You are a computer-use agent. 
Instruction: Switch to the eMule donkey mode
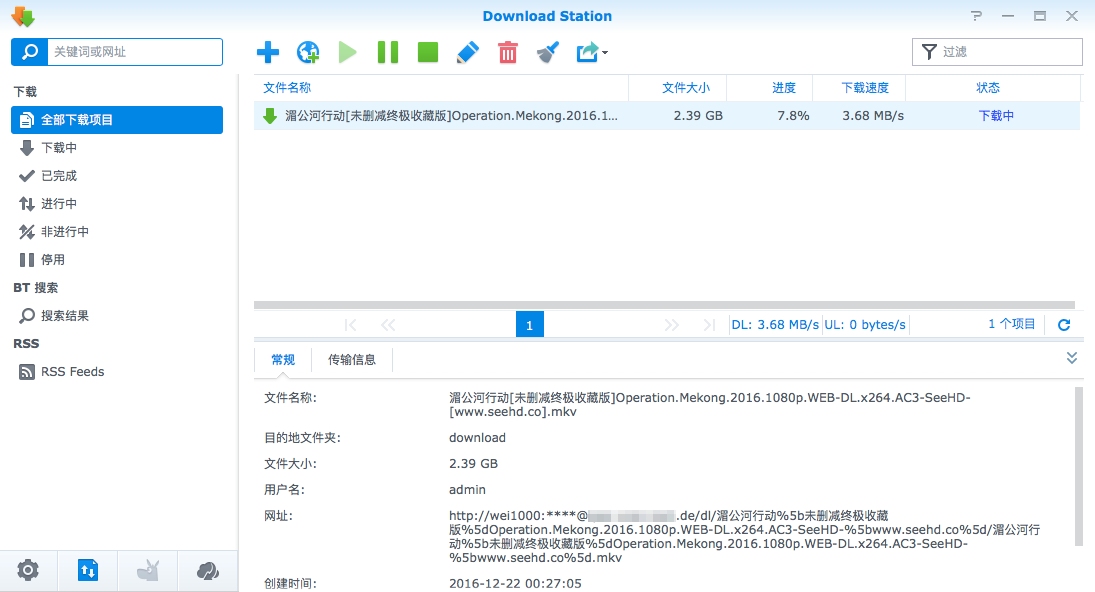[x=147, y=571]
